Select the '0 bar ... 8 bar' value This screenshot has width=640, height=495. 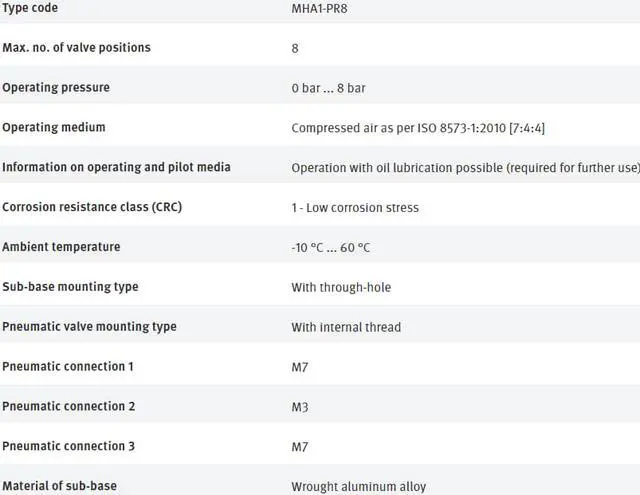(328, 88)
